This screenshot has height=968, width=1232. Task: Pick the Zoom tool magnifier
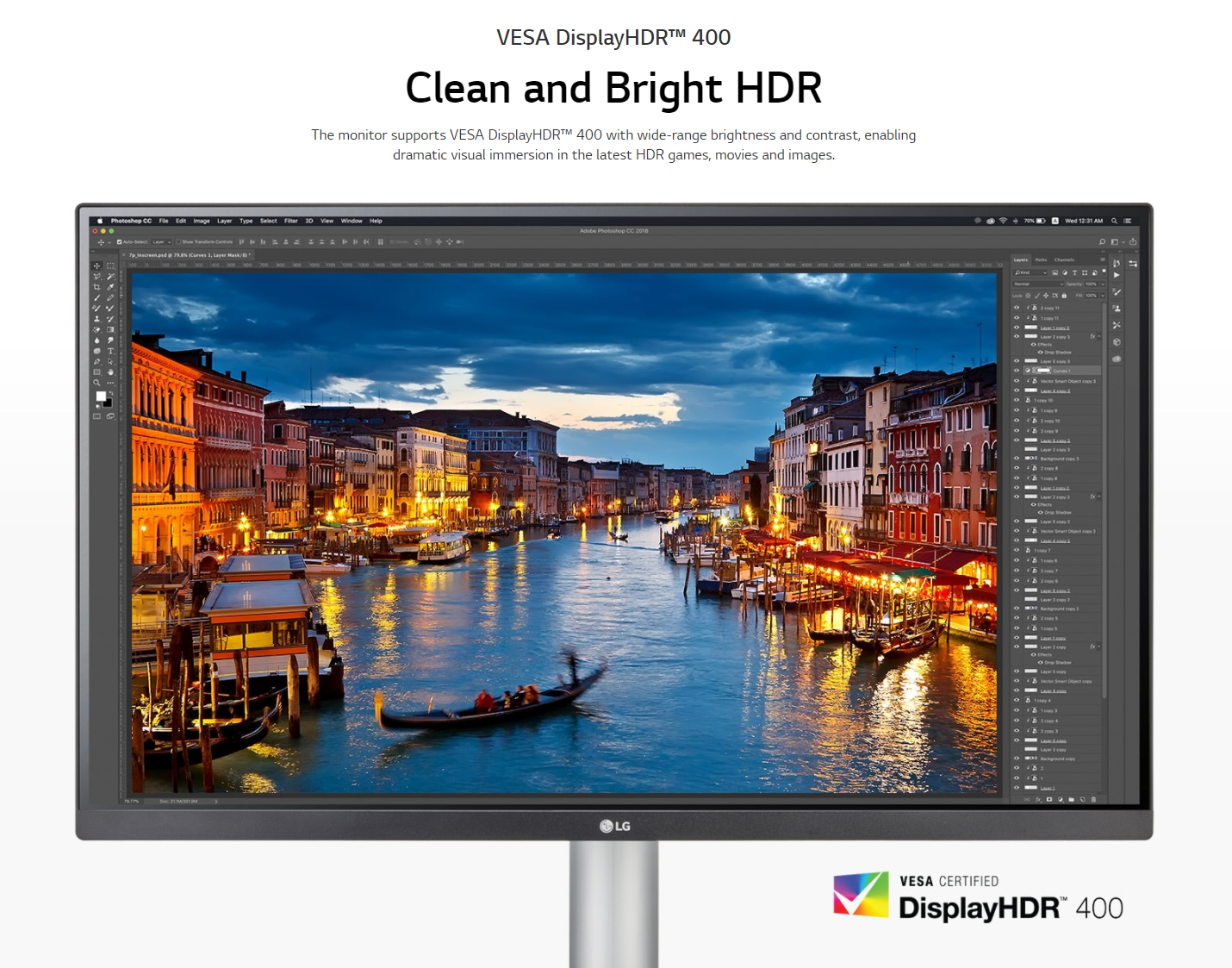[96, 383]
